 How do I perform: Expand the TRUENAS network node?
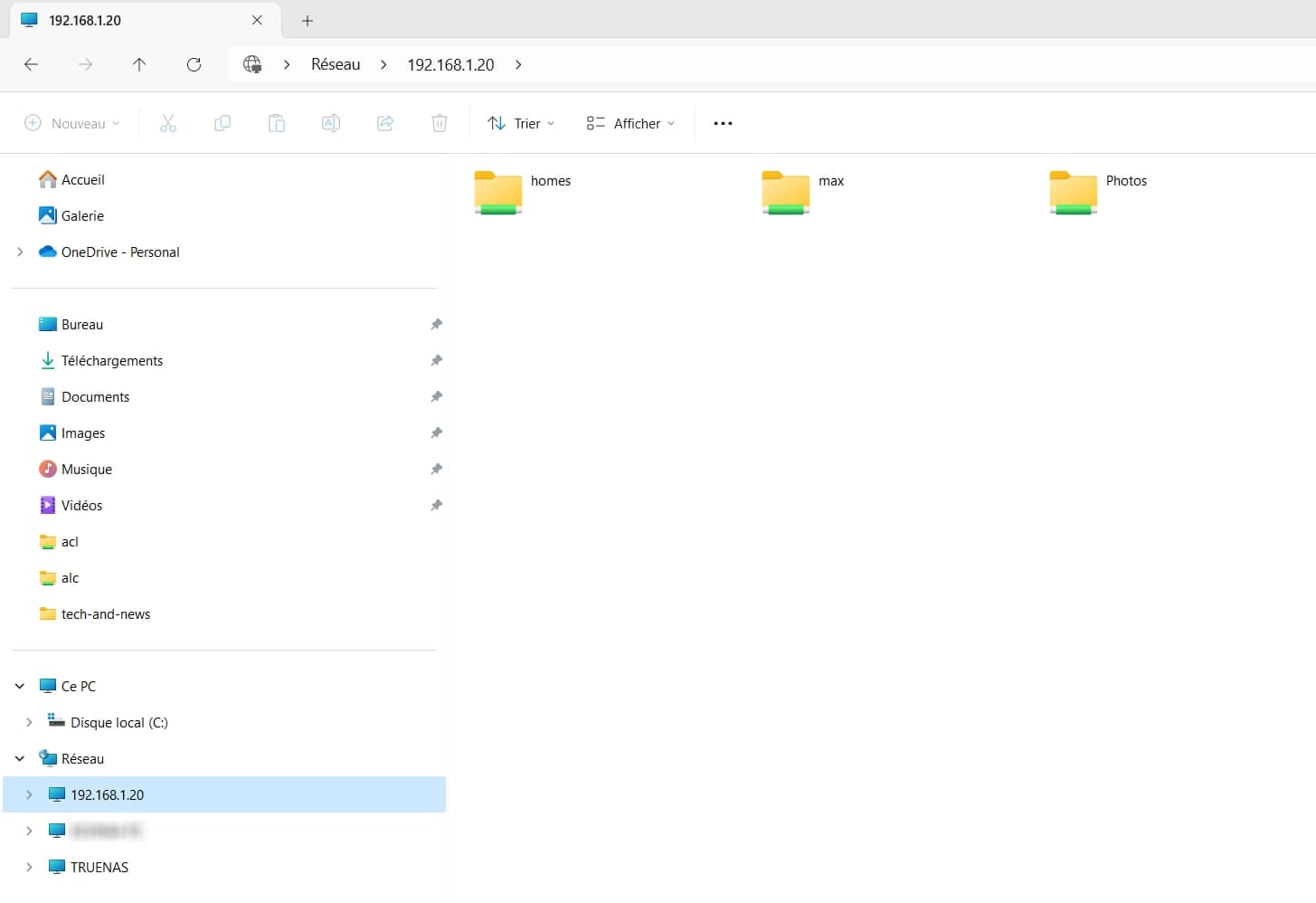click(29, 867)
